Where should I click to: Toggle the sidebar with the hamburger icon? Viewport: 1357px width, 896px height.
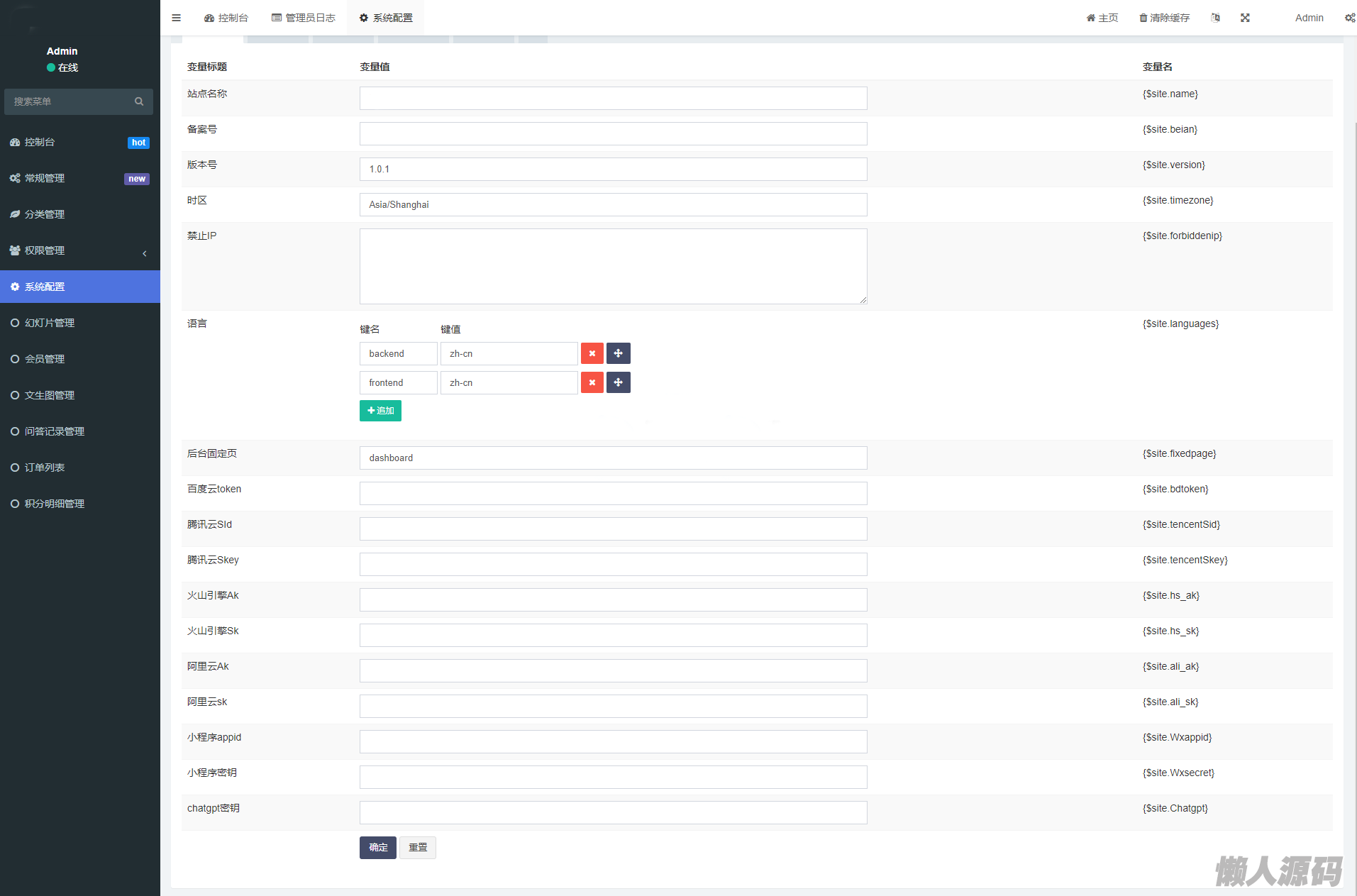[x=176, y=18]
